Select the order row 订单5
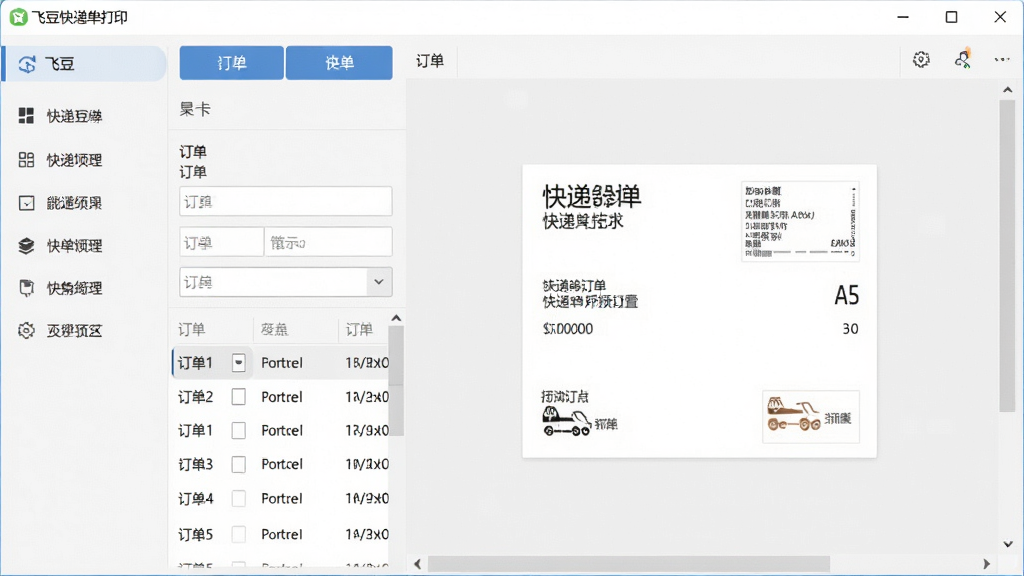 280,534
